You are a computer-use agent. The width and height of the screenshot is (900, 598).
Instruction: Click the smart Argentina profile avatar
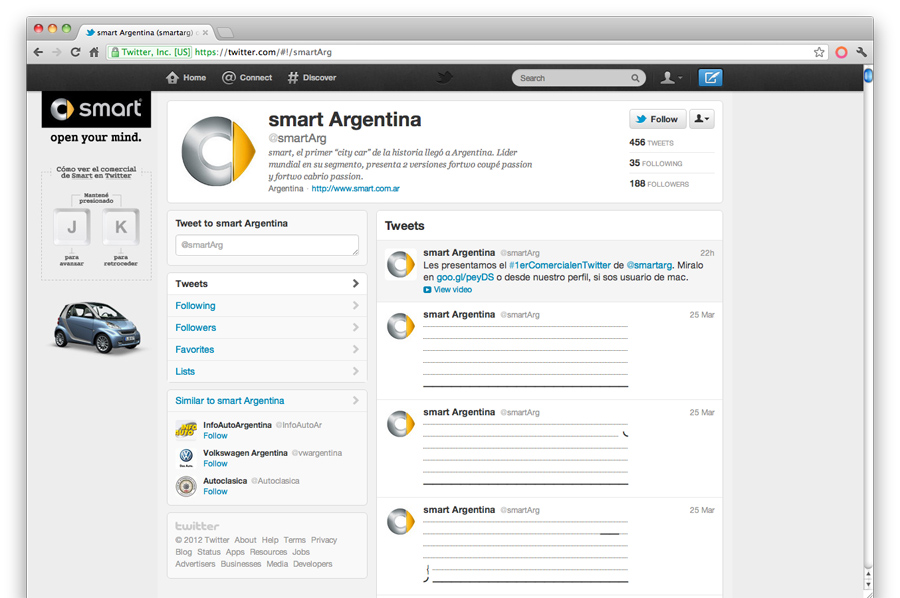click(219, 152)
